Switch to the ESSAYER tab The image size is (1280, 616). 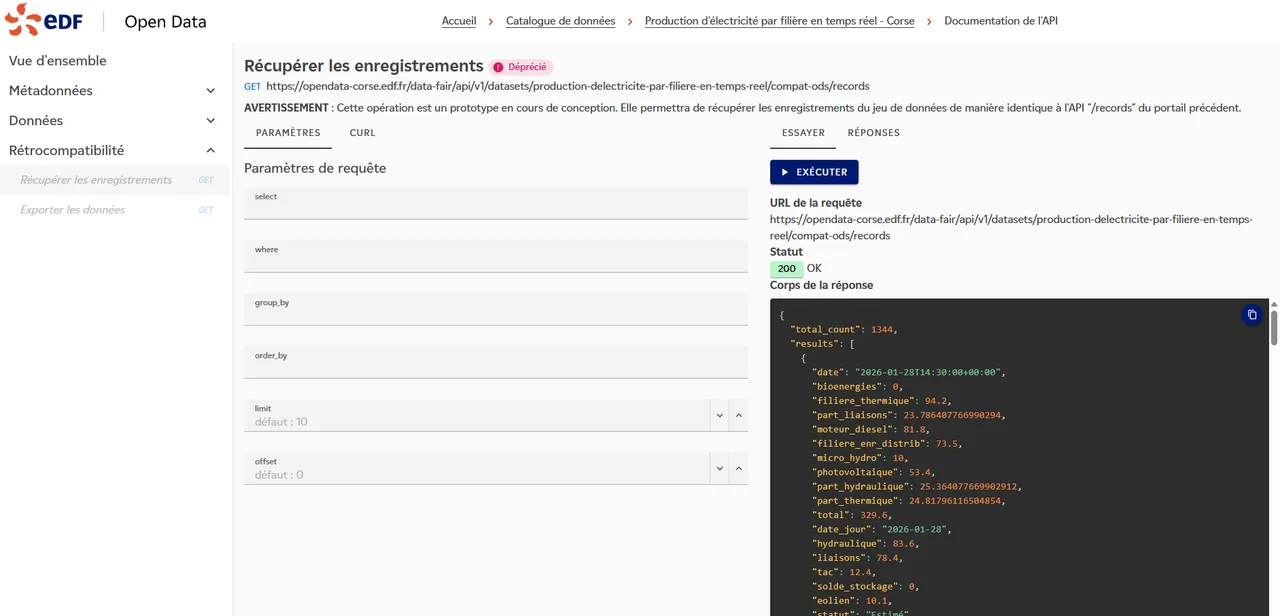(x=803, y=133)
